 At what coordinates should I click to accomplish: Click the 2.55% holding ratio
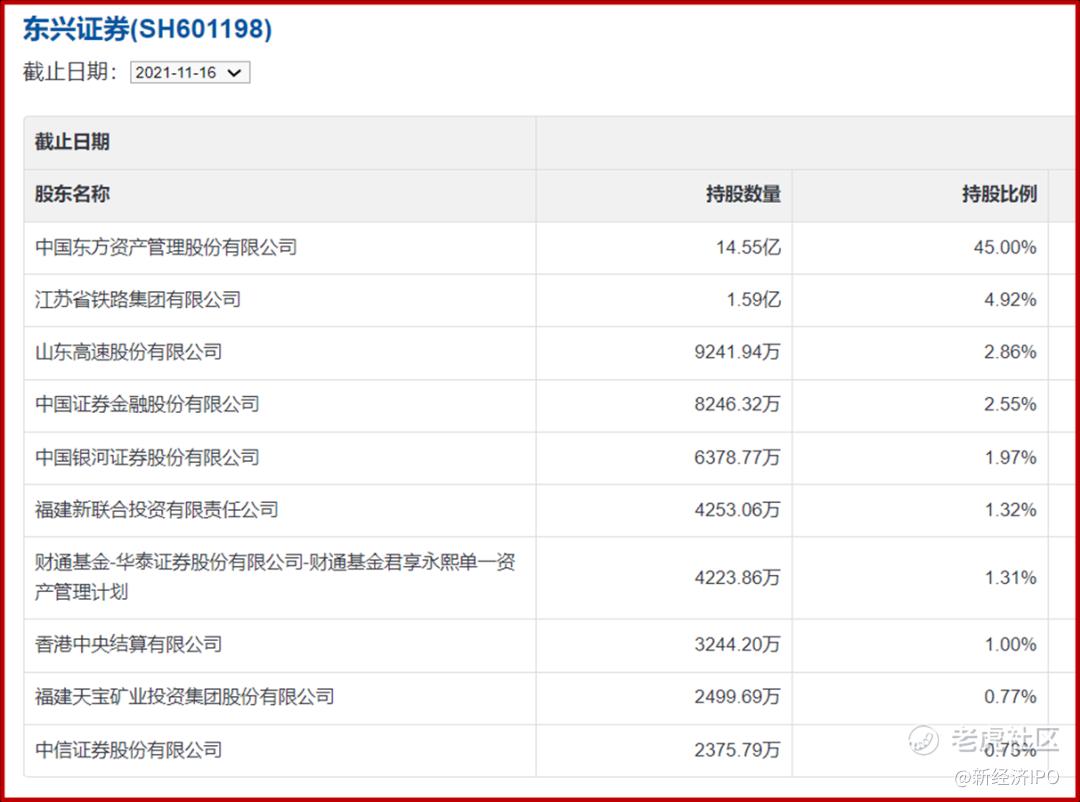(1010, 404)
